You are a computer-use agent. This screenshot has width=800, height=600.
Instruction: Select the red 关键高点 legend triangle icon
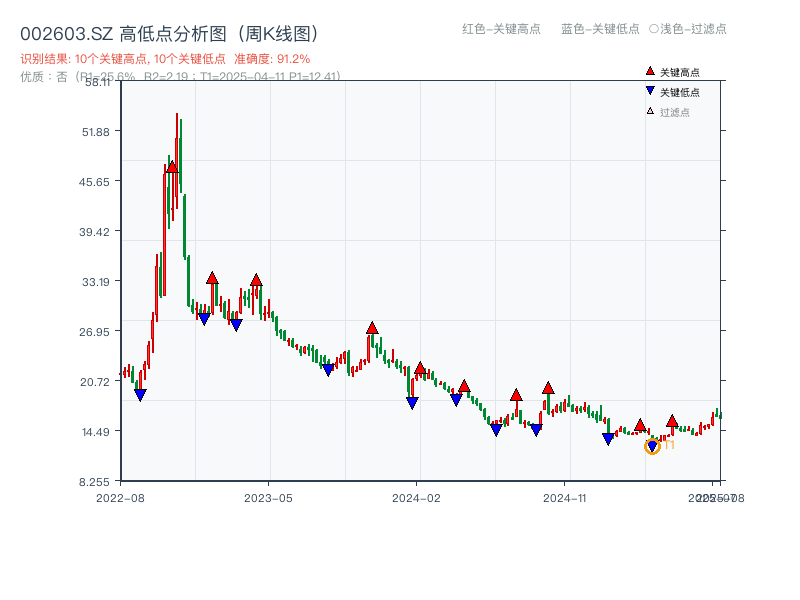point(650,71)
